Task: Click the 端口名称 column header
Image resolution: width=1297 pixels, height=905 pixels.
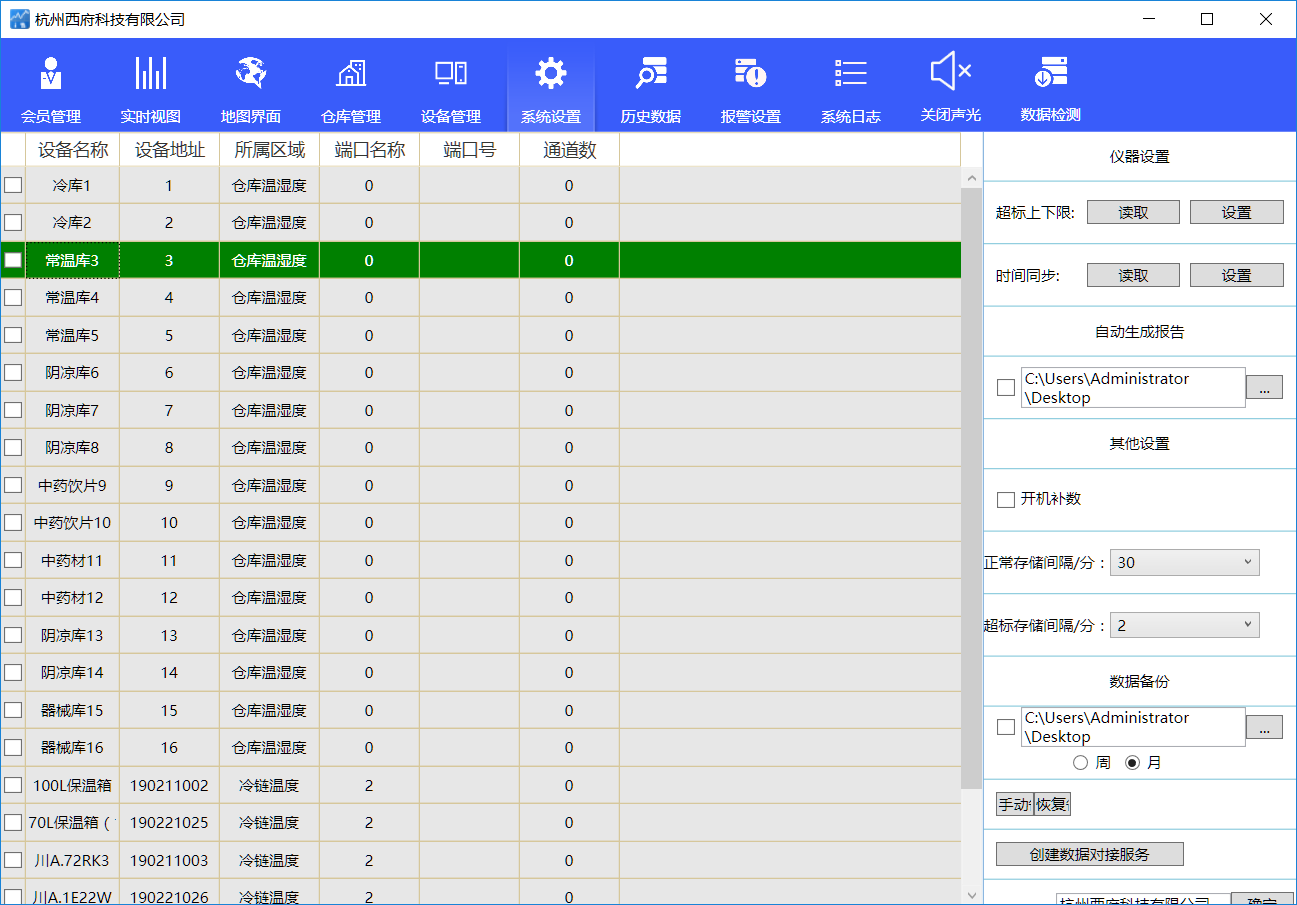Action: coord(370,150)
